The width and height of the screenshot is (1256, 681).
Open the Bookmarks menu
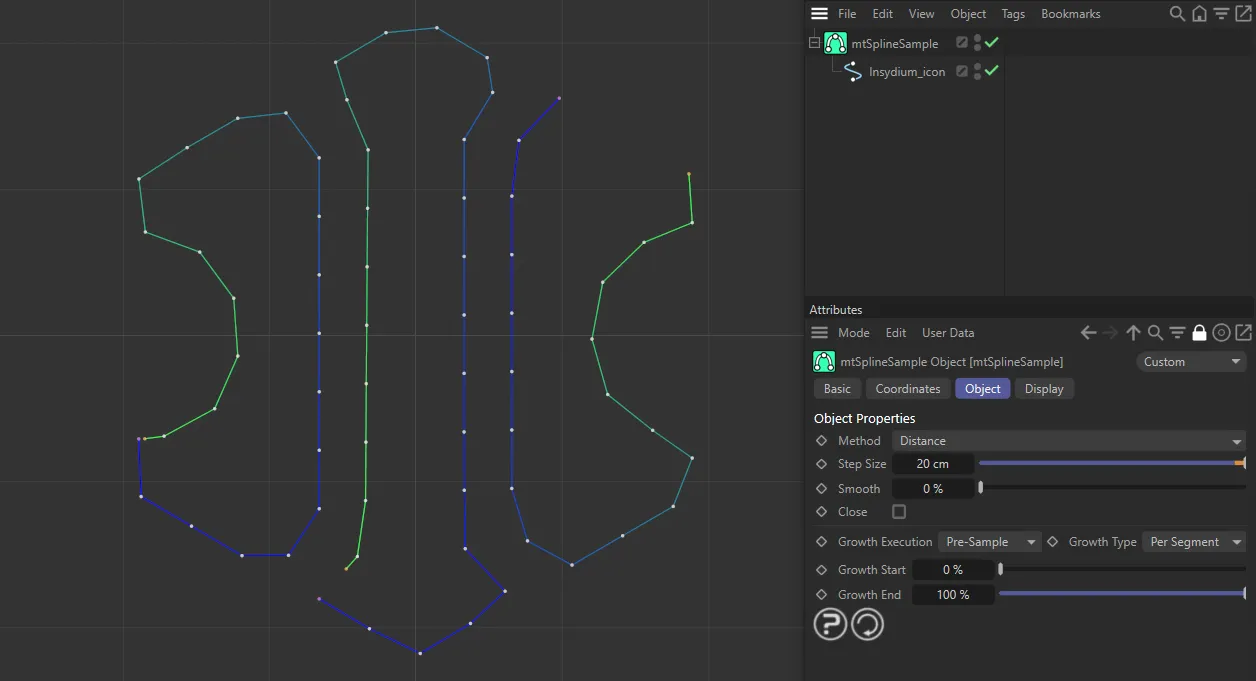(1070, 13)
